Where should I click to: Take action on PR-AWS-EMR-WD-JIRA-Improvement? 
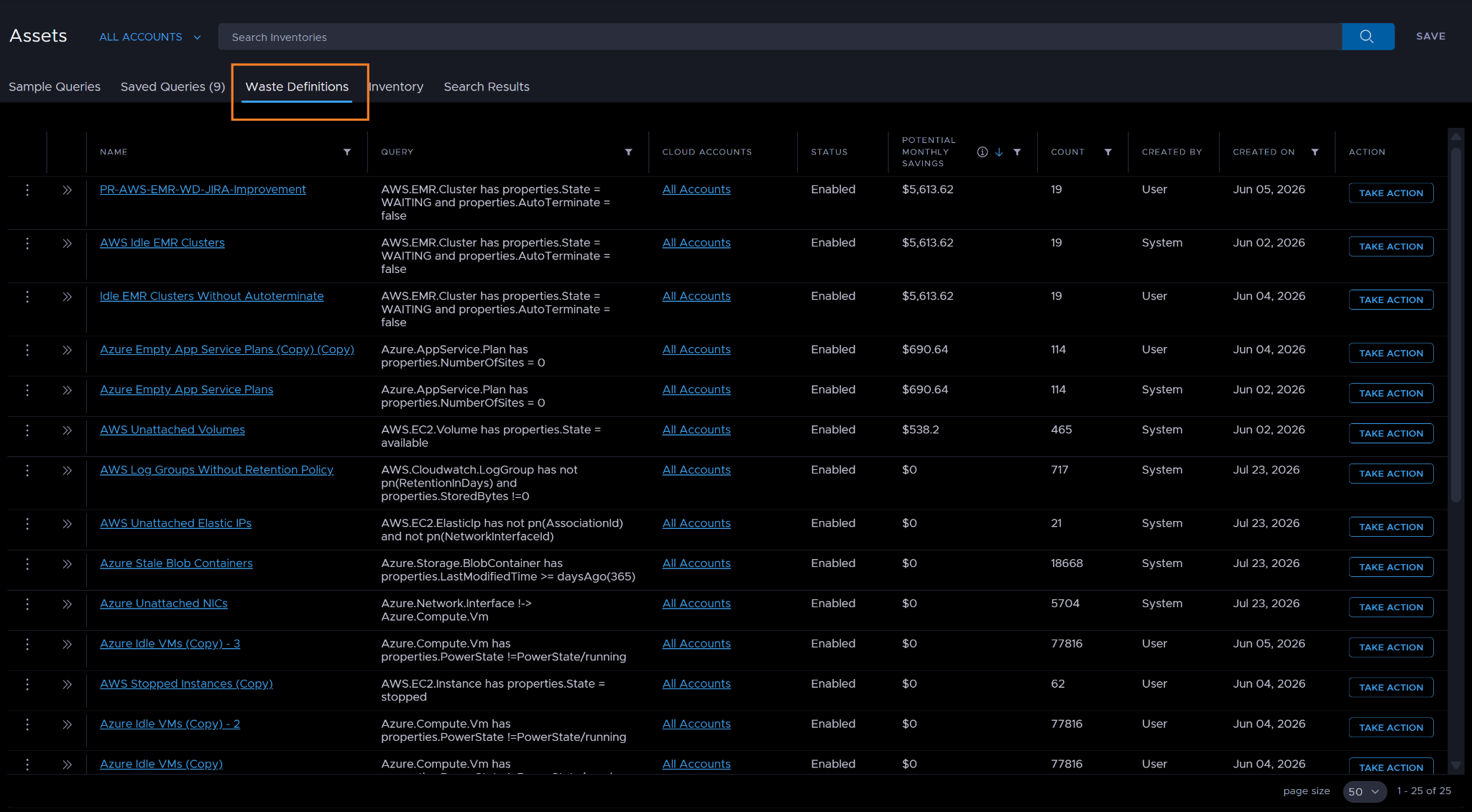[1391, 193]
